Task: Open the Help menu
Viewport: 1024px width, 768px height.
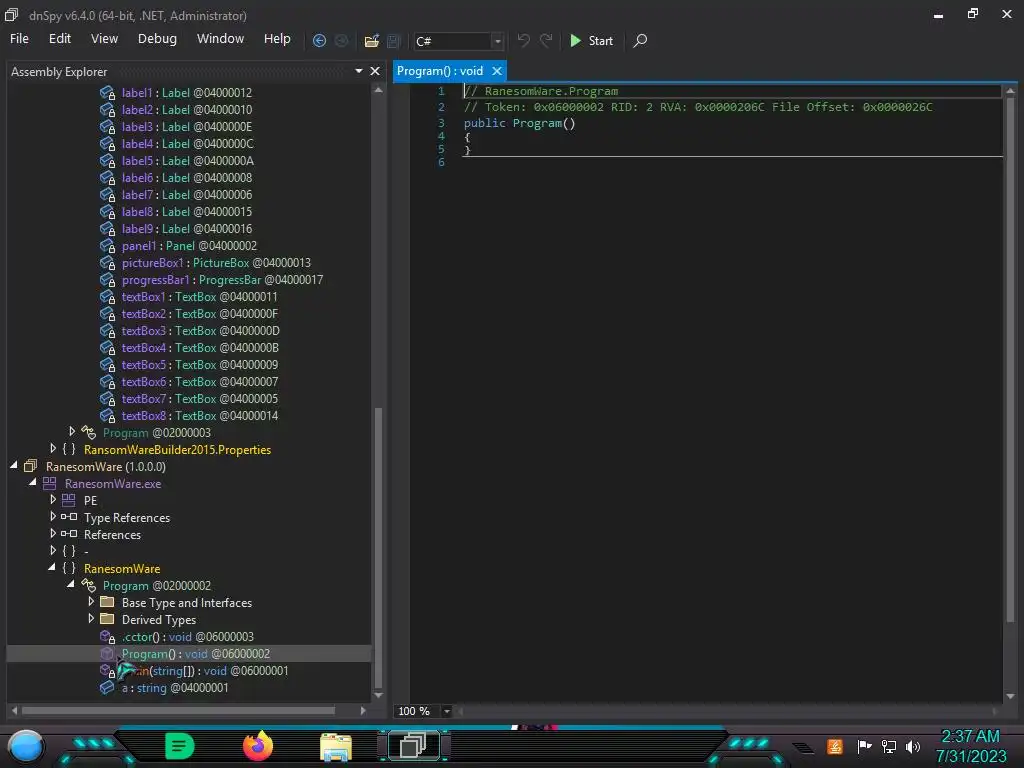Action: click(277, 39)
